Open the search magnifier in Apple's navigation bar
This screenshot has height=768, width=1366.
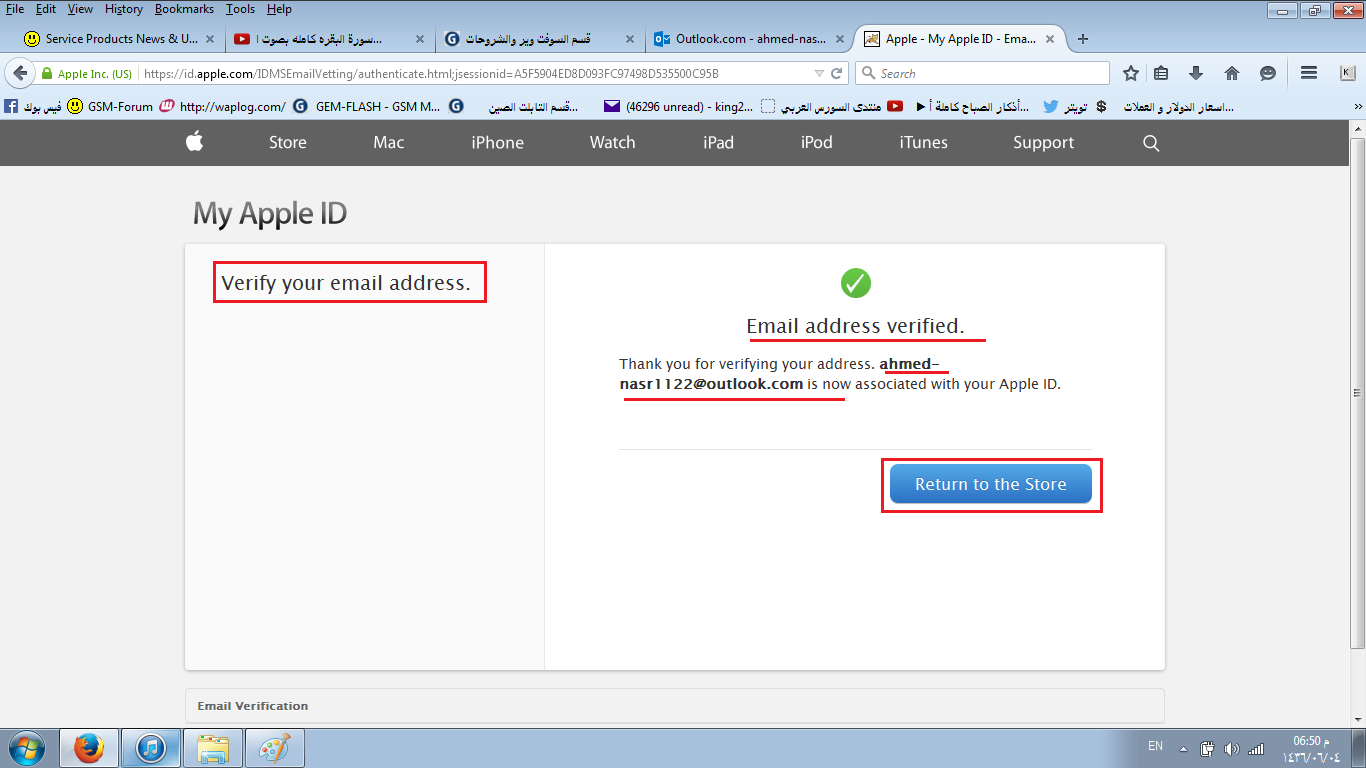pyautogui.click(x=1151, y=143)
